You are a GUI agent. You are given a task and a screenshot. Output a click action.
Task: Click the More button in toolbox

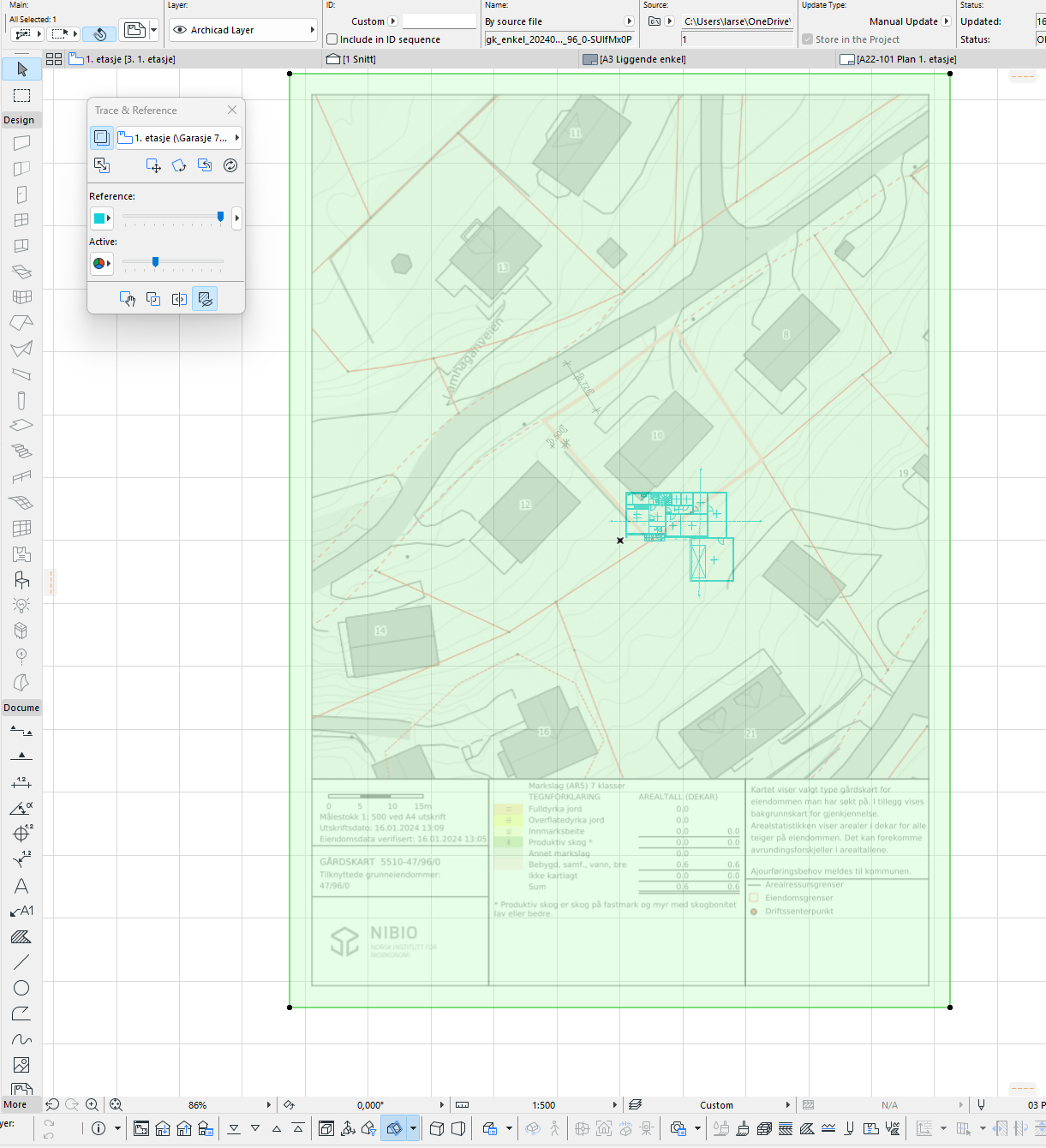click(15, 1104)
